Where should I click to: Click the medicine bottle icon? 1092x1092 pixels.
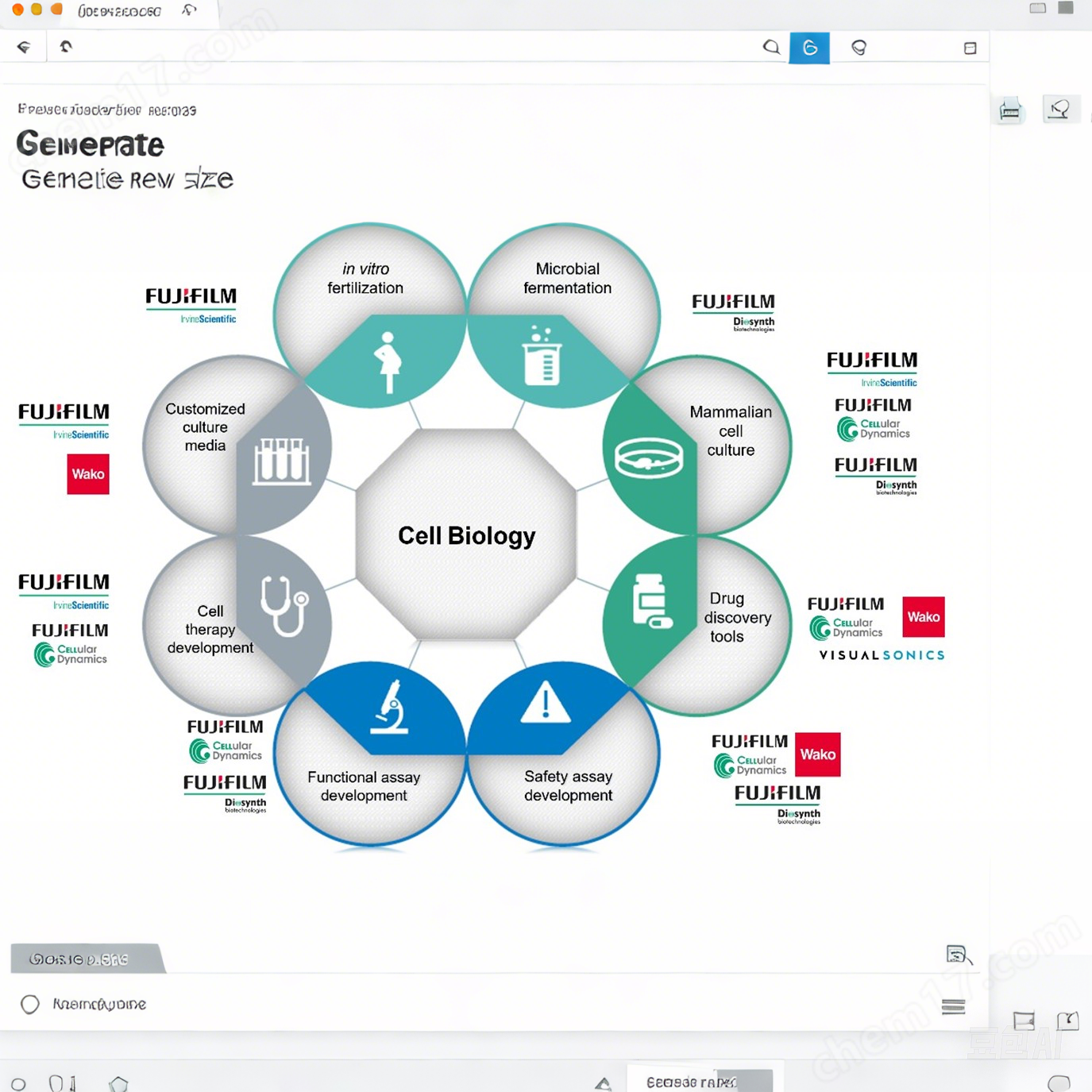pos(651,600)
